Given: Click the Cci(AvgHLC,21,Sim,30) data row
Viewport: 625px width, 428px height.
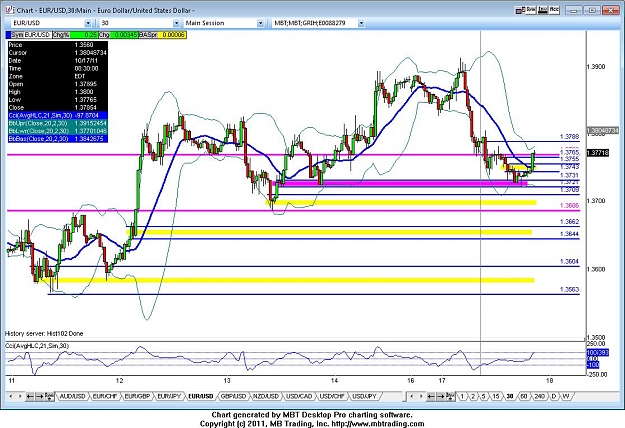Looking at the screenshot, I should click(57, 115).
